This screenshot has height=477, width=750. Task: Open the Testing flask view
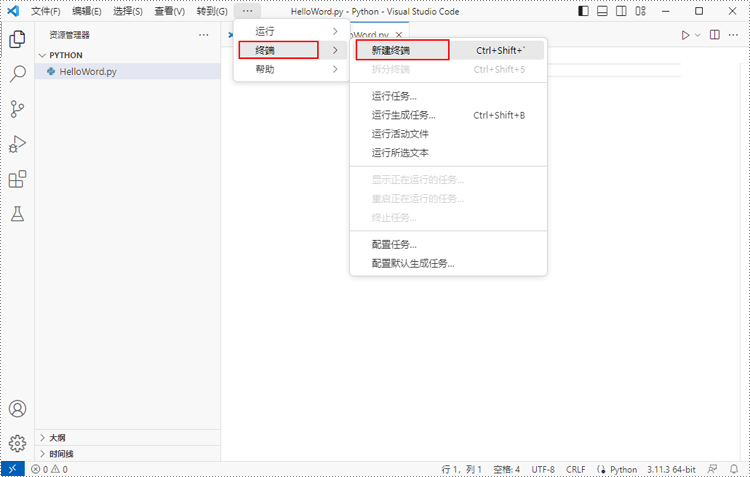coord(17,214)
